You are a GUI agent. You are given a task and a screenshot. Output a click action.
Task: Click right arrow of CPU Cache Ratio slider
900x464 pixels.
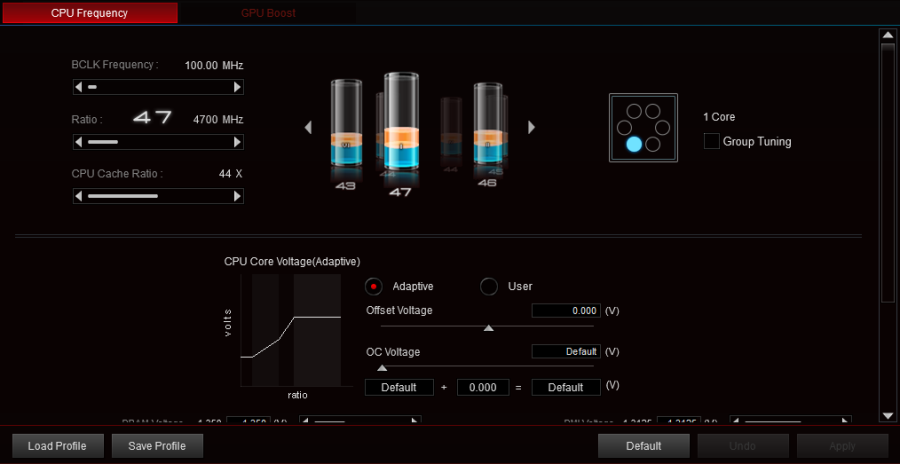pos(237,196)
